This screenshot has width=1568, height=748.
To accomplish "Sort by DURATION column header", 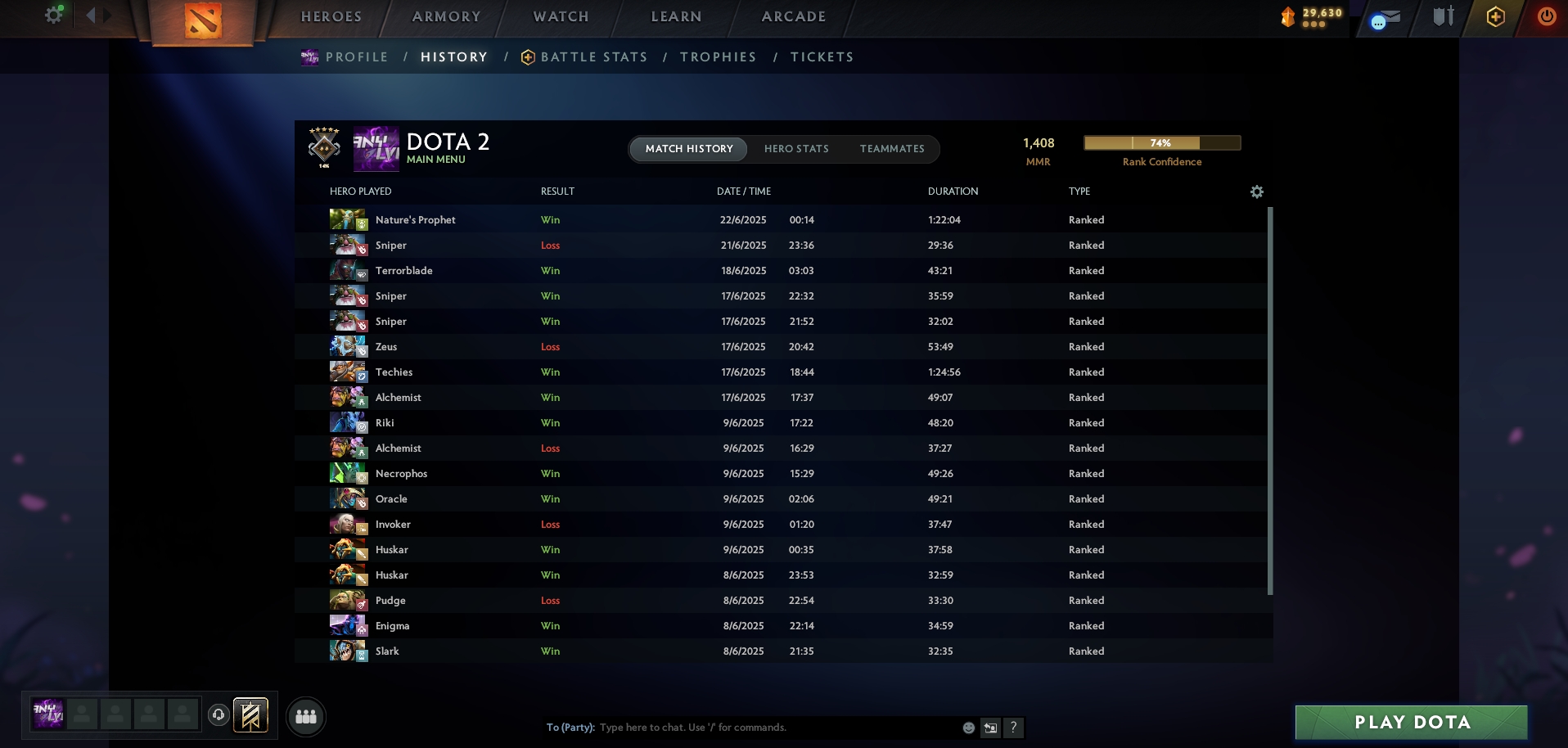I will 953,191.
